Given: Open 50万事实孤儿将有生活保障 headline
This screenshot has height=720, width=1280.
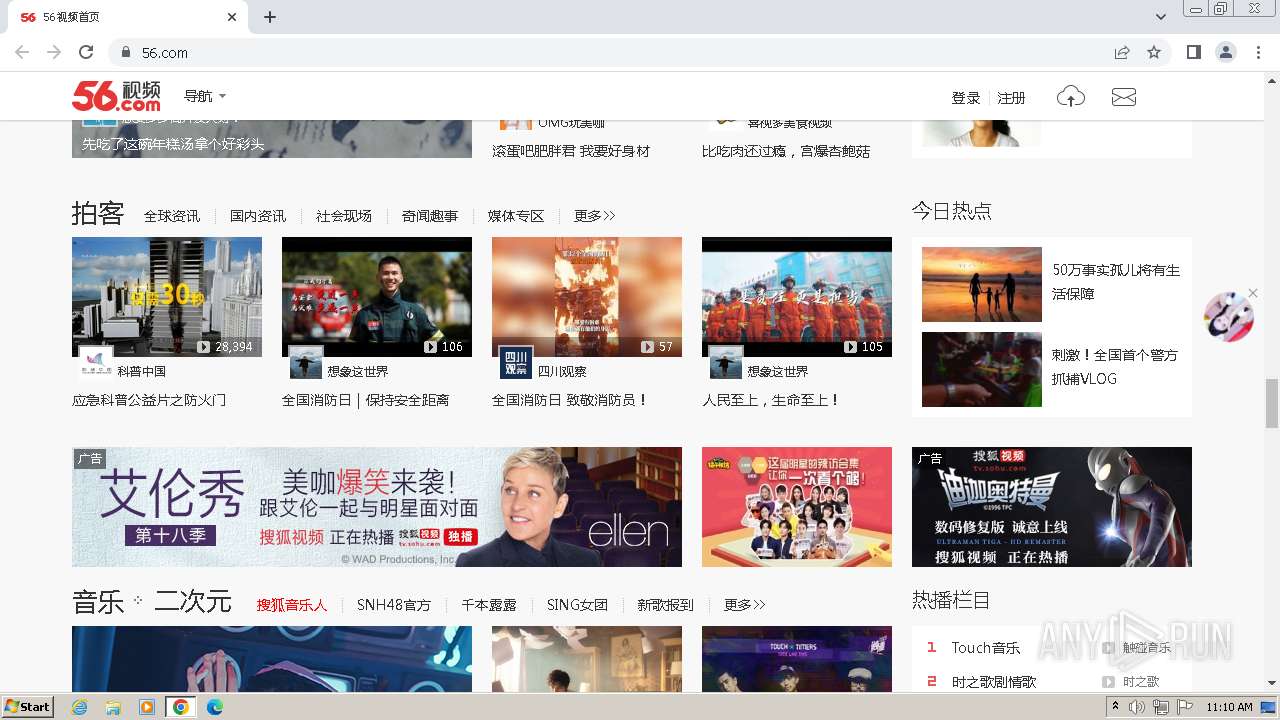Looking at the screenshot, I should (x=1116, y=282).
